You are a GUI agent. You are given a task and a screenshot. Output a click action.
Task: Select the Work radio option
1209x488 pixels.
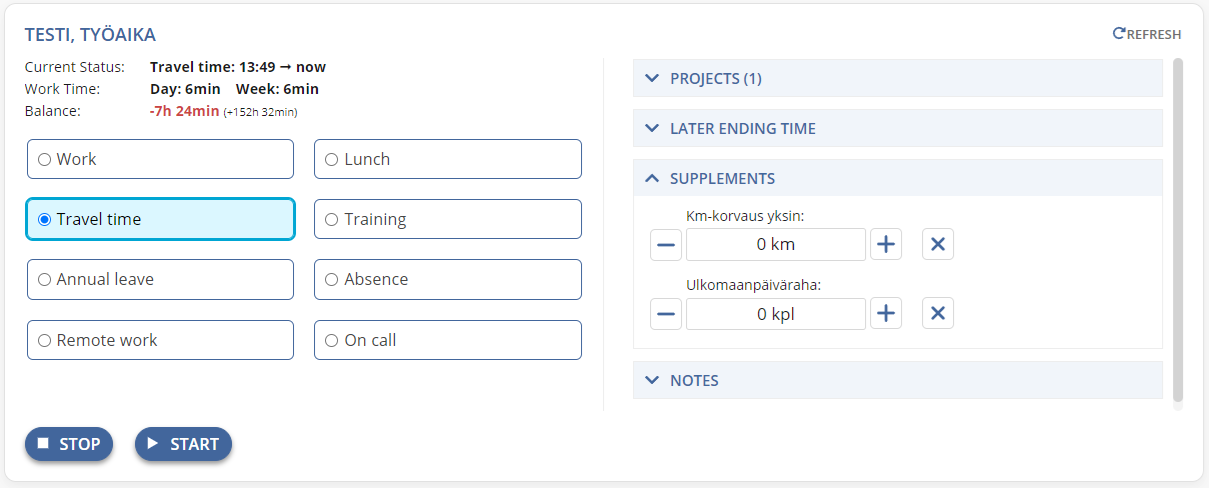point(160,159)
